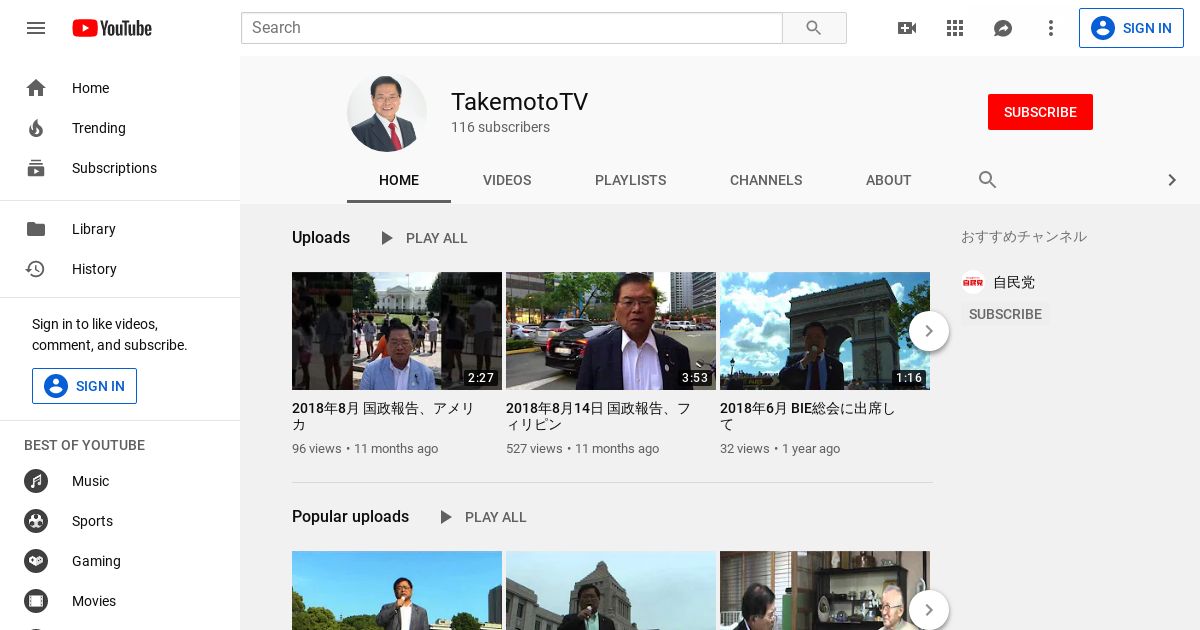
Task: Click the Music icon in sidebar
Action: point(36,481)
